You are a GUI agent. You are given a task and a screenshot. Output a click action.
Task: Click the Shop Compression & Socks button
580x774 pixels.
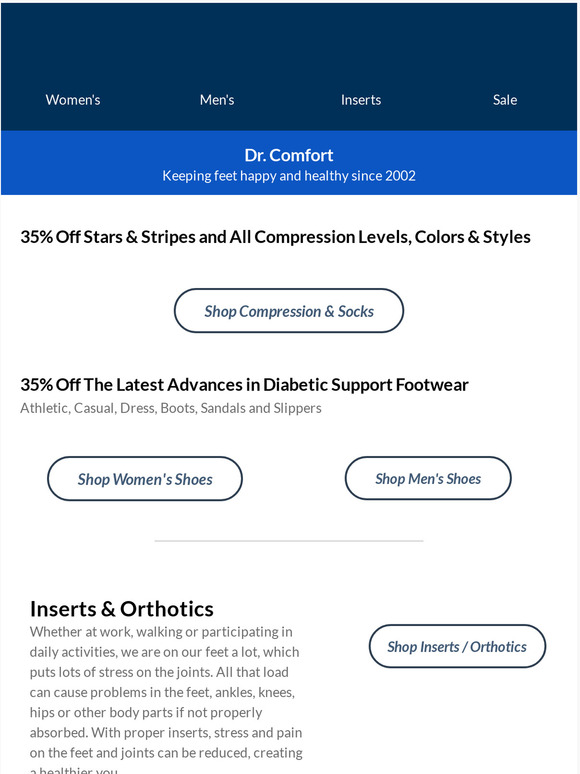(289, 311)
